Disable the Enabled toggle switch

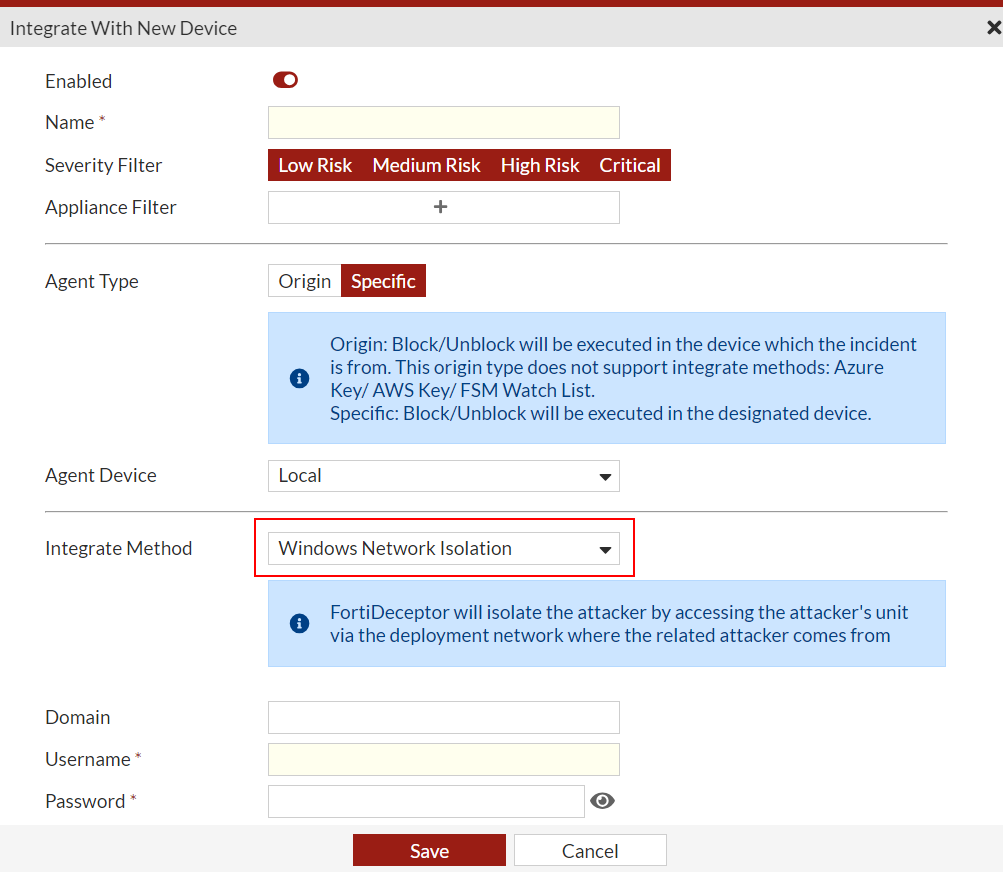pyautogui.click(x=284, y=80)
